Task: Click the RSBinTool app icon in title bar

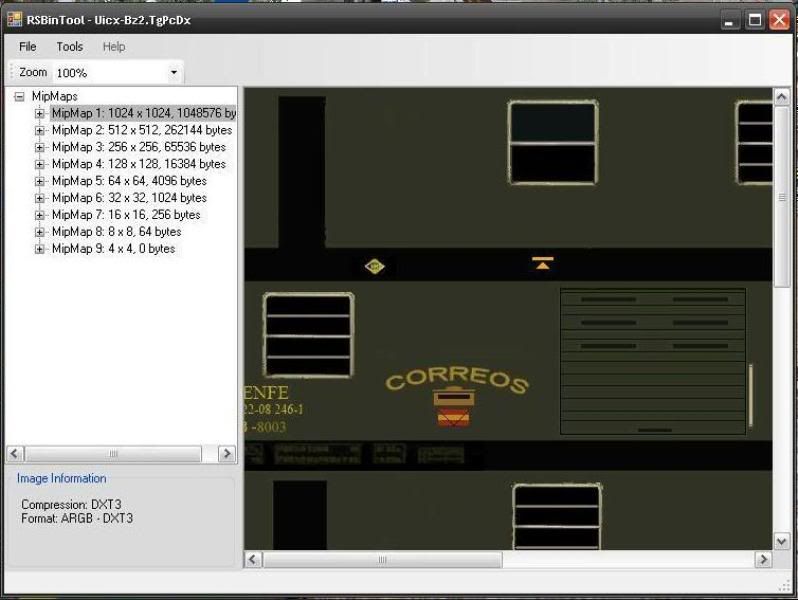Action: (x=14, y=19)
